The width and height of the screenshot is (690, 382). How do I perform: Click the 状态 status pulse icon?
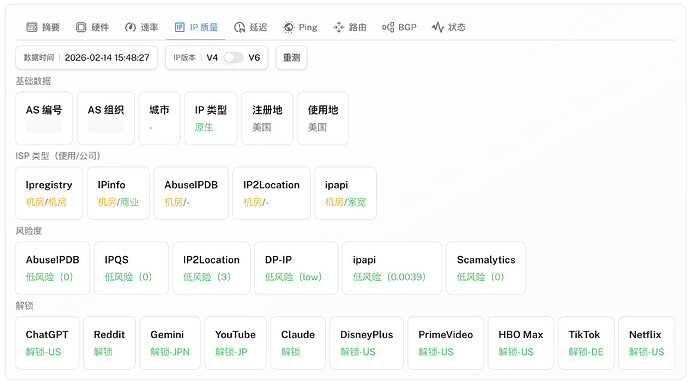[437, 27]
